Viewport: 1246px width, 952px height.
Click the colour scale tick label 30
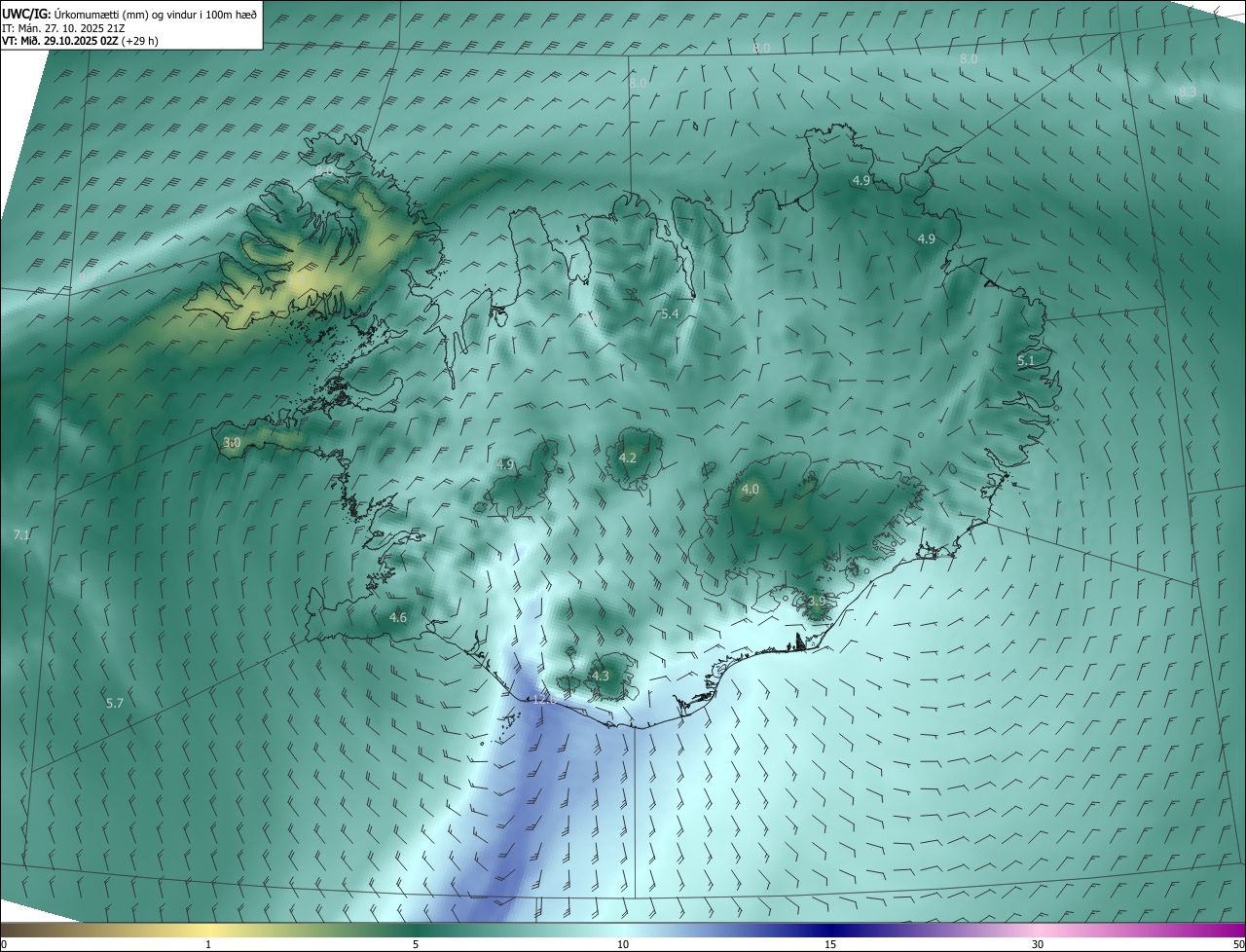pos(1038,944)
